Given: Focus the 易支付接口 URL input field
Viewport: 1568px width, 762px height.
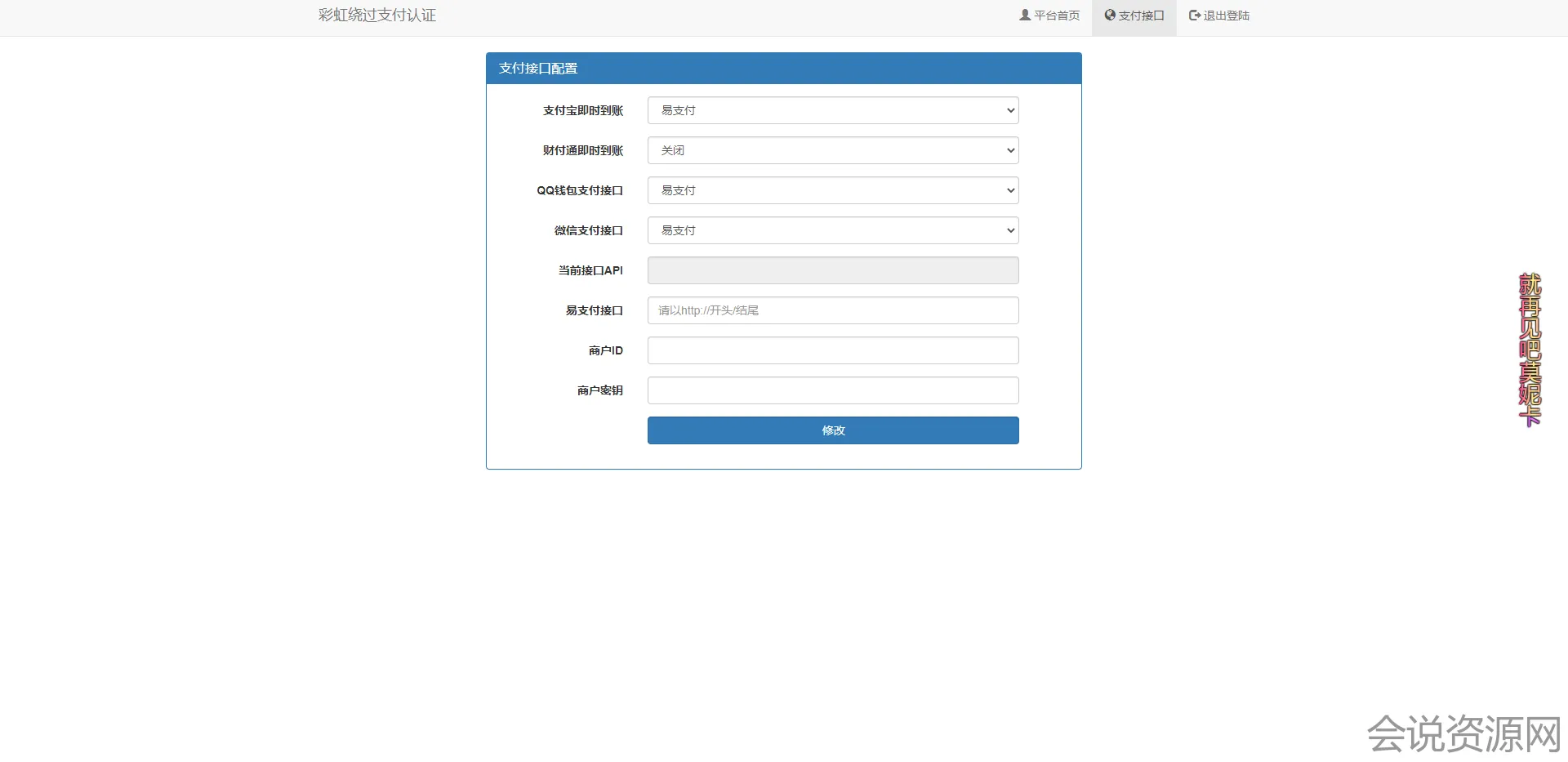Looking at the screenshot, I should 832,310.
